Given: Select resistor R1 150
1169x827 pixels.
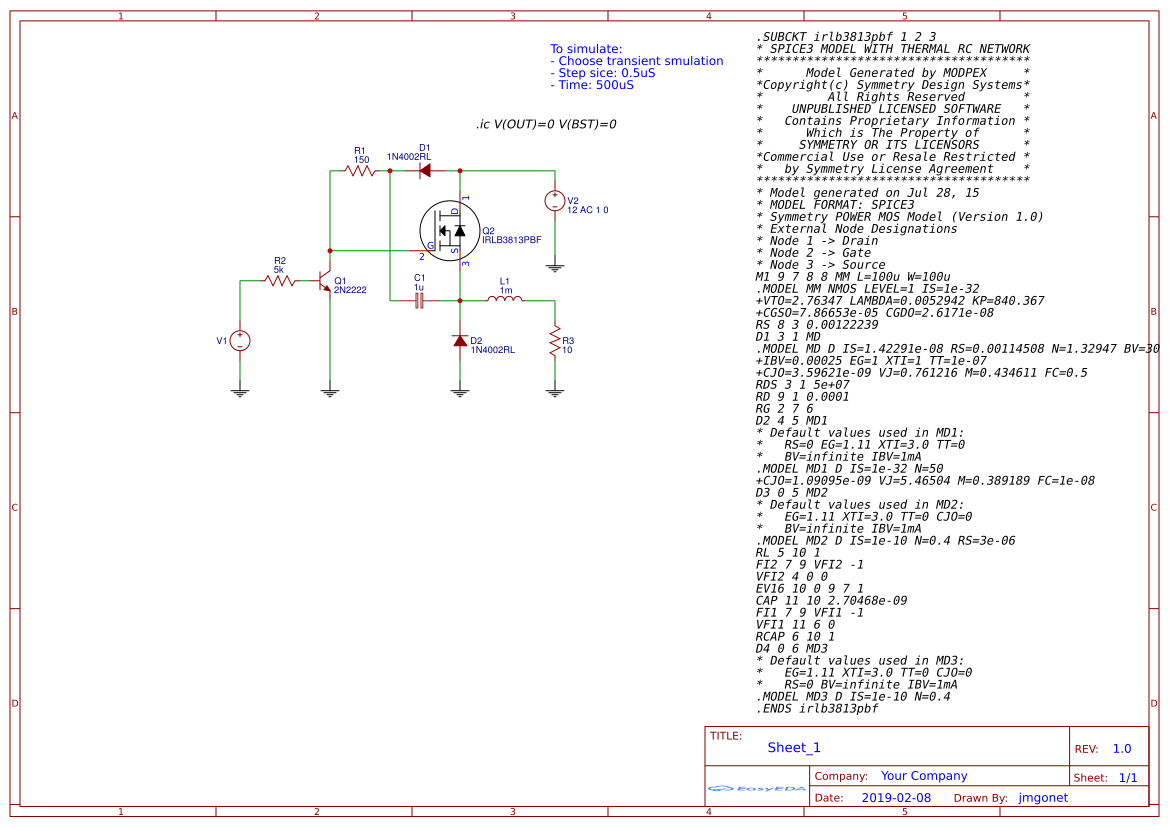Looking at the screenshot, I should [358, 170].
